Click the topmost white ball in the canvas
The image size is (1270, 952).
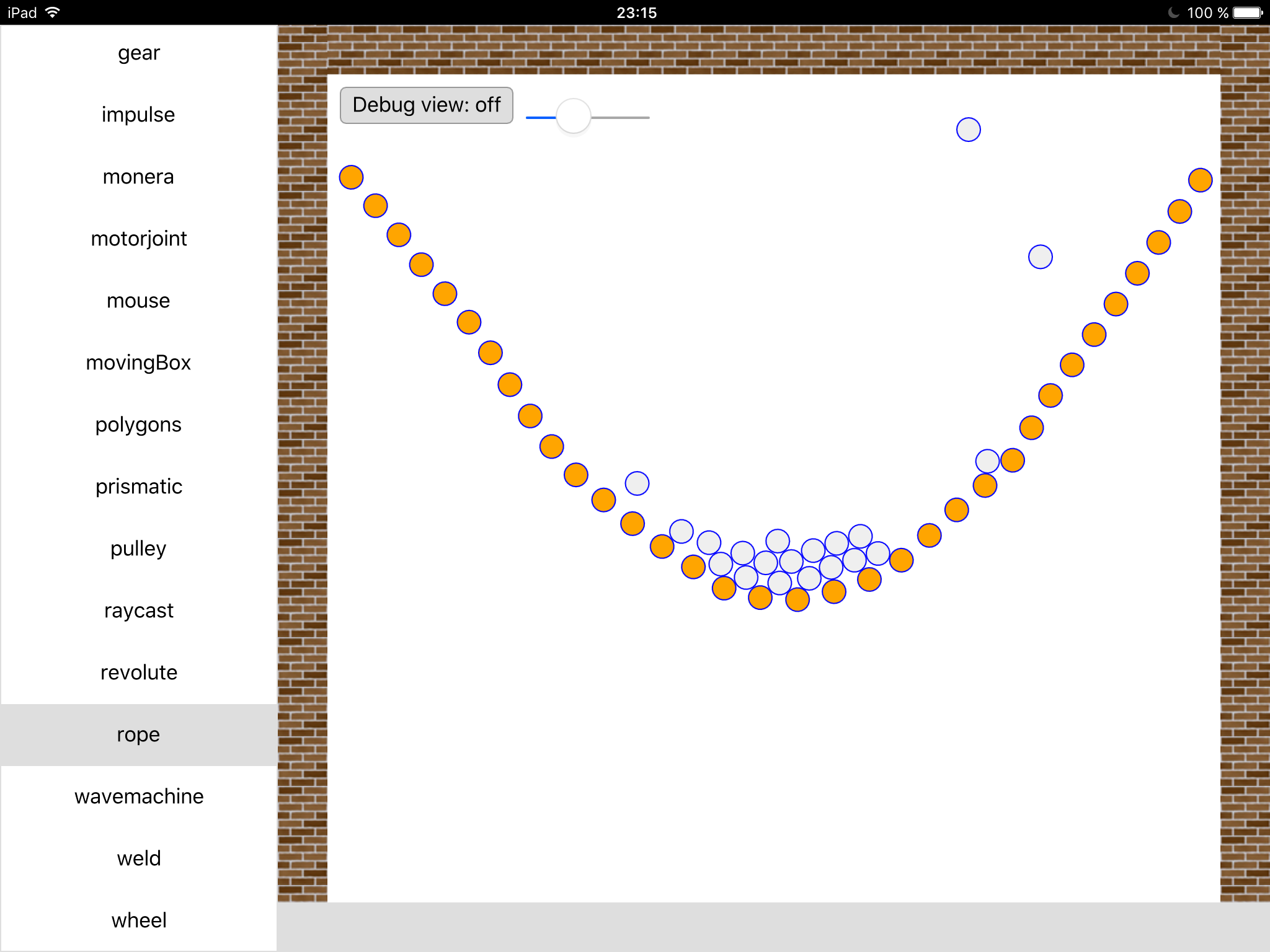pyautogui.click(x=968, y=130)
